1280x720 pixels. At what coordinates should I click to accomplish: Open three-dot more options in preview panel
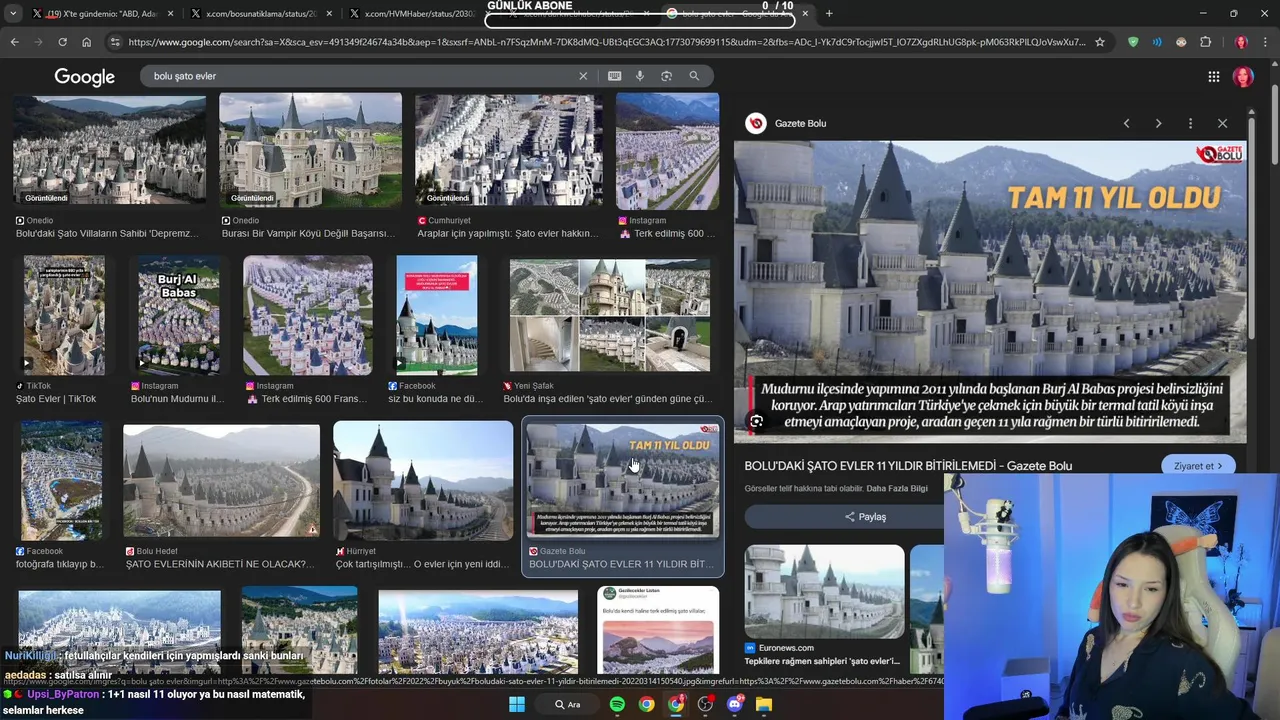coord(1190,123)
